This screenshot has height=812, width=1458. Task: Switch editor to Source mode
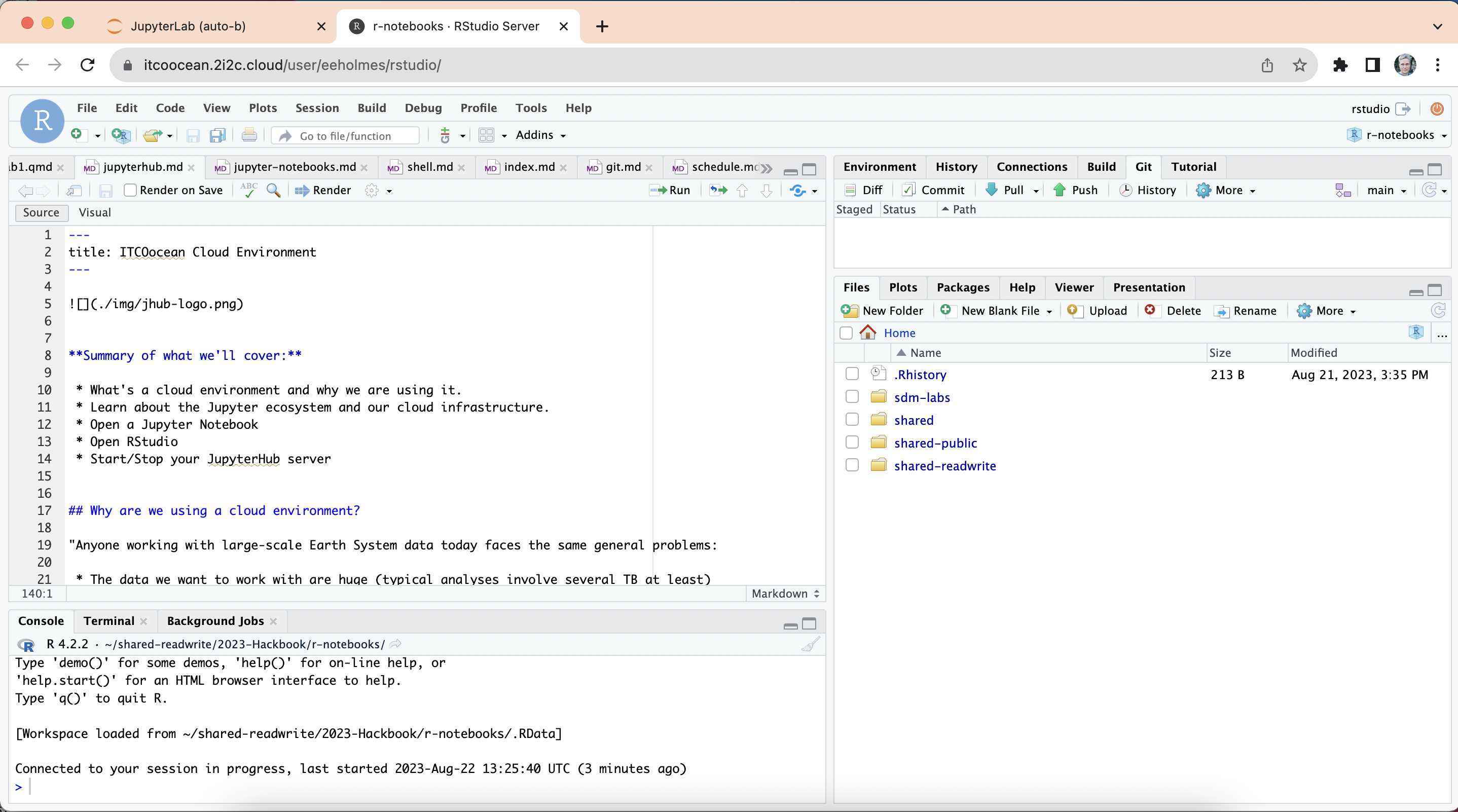pos(42,212)
